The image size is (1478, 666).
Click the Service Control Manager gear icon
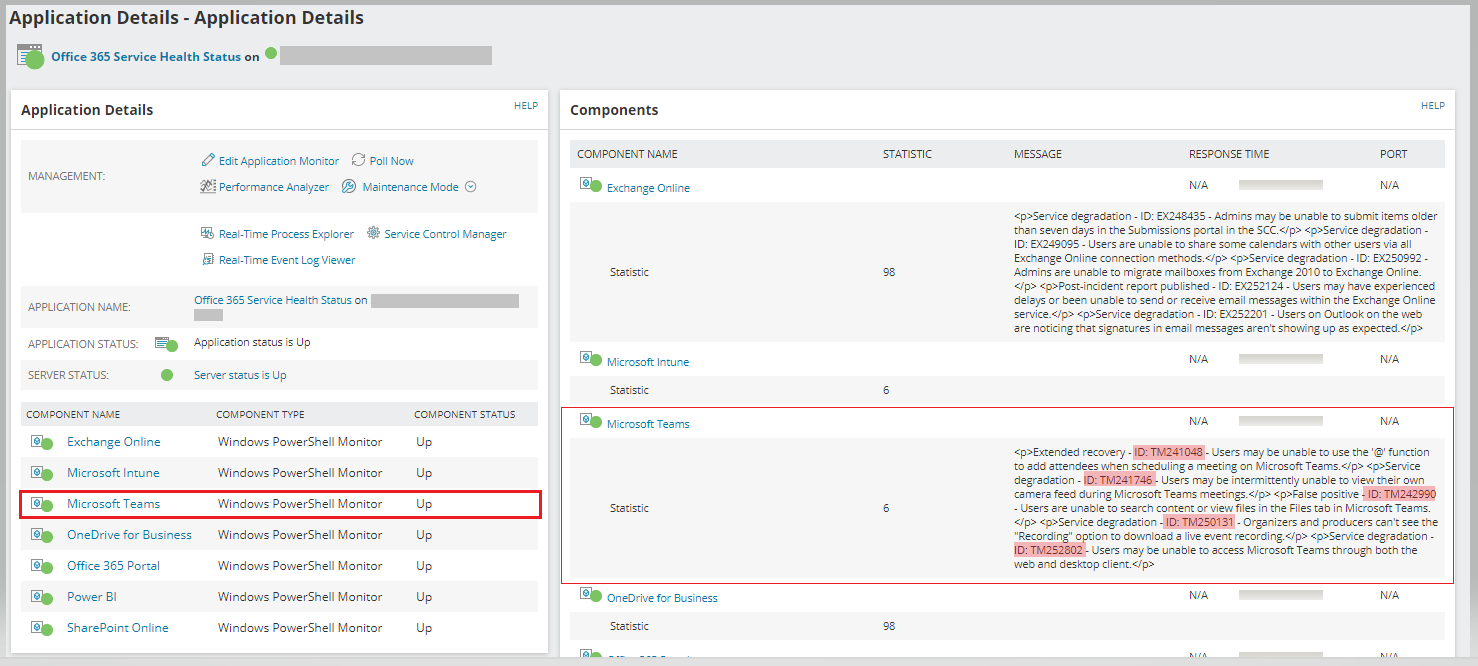[373, 233]
